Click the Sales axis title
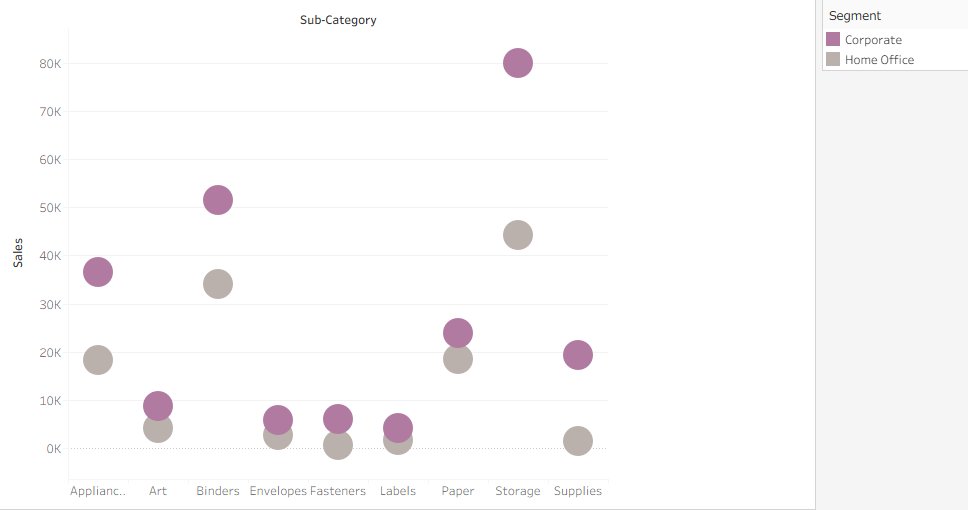The width and height of the screenshot is (968, 510). [x=18, y=253]
